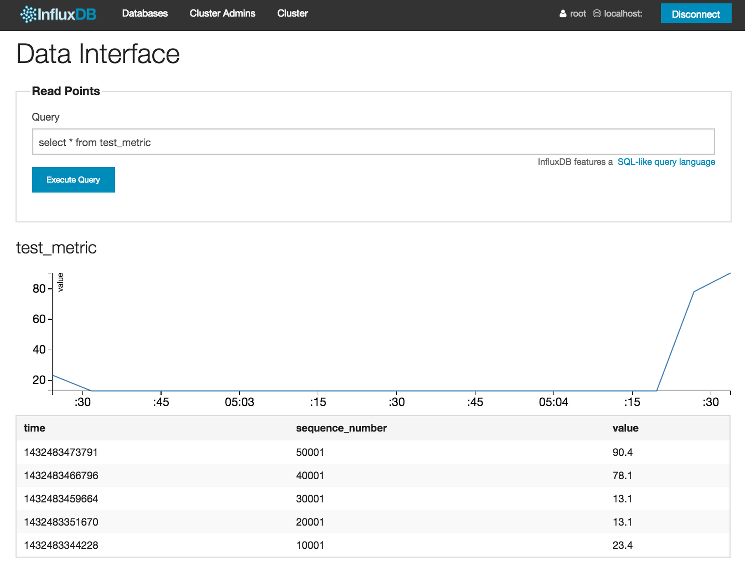Screen dimensions: 745x571
Task: Click the sequence_number column header
Action: point(341,428)
